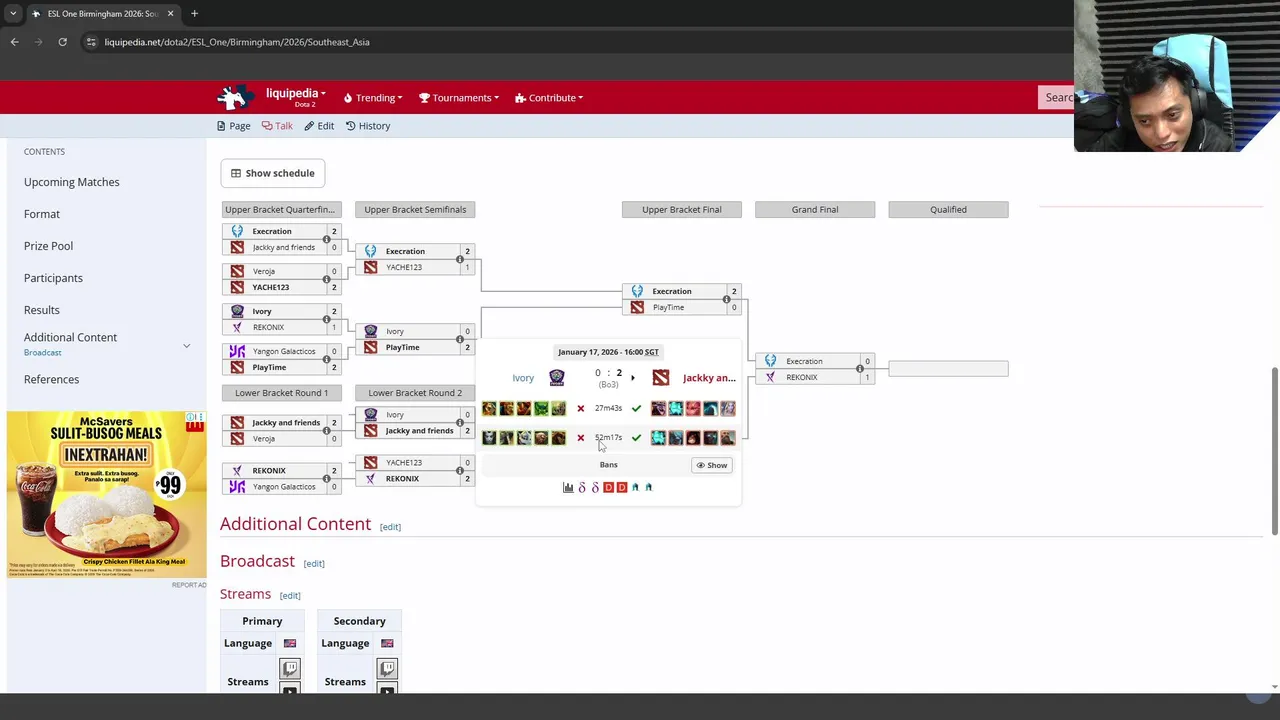Switch to the Talk tab
Viewport: 1280px width, 720px height.
(x=277, y=126)
